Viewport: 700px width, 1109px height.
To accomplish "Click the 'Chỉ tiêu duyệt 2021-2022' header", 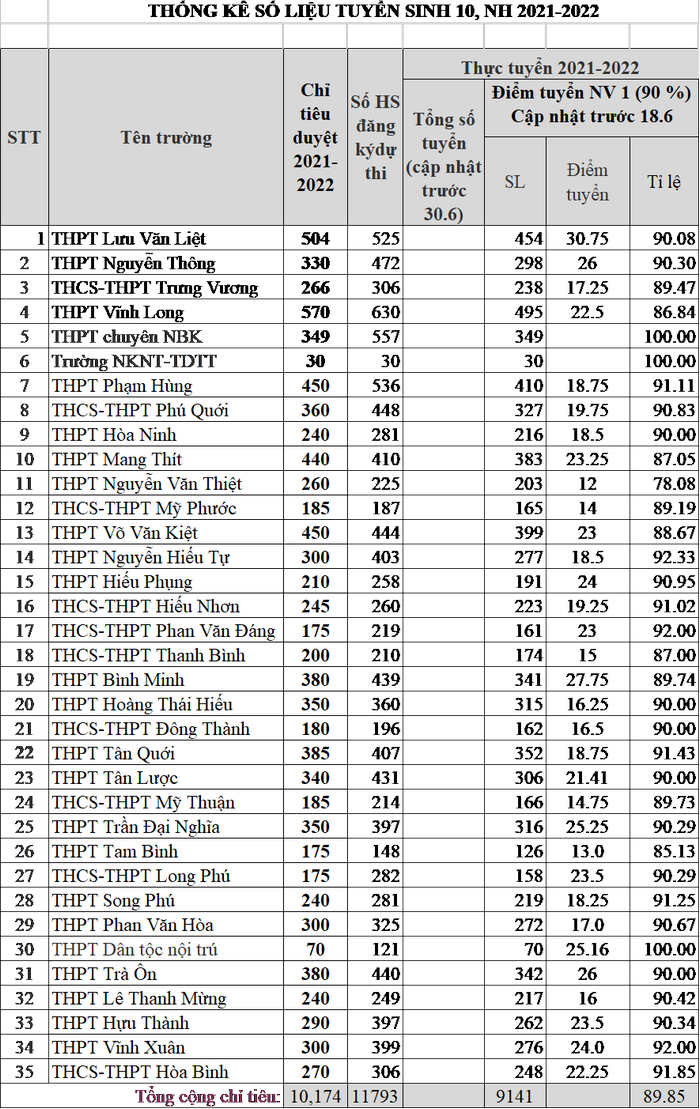I will (x=315, y=138).
